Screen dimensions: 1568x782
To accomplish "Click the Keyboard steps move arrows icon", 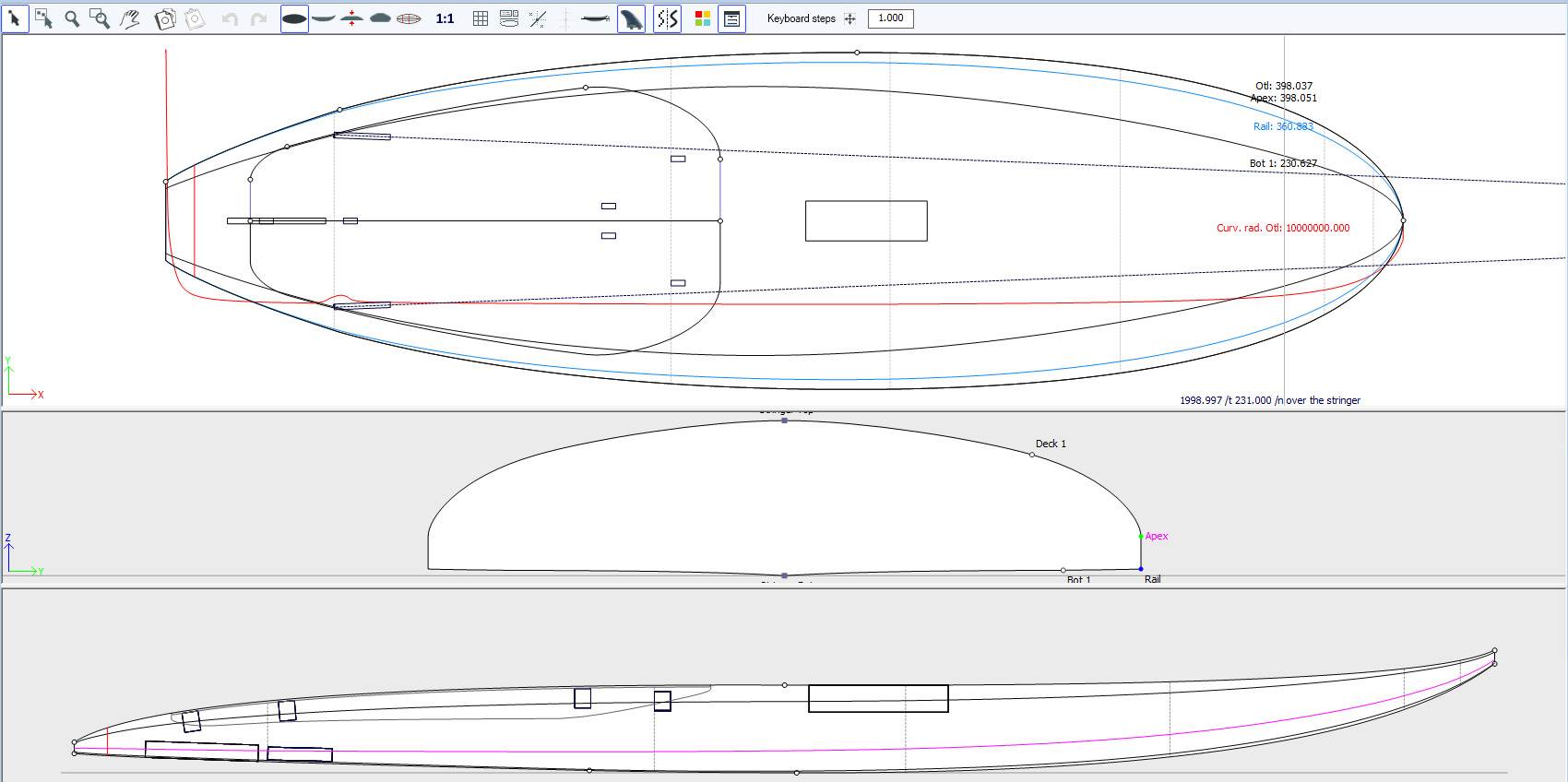I will pos(850,18).
